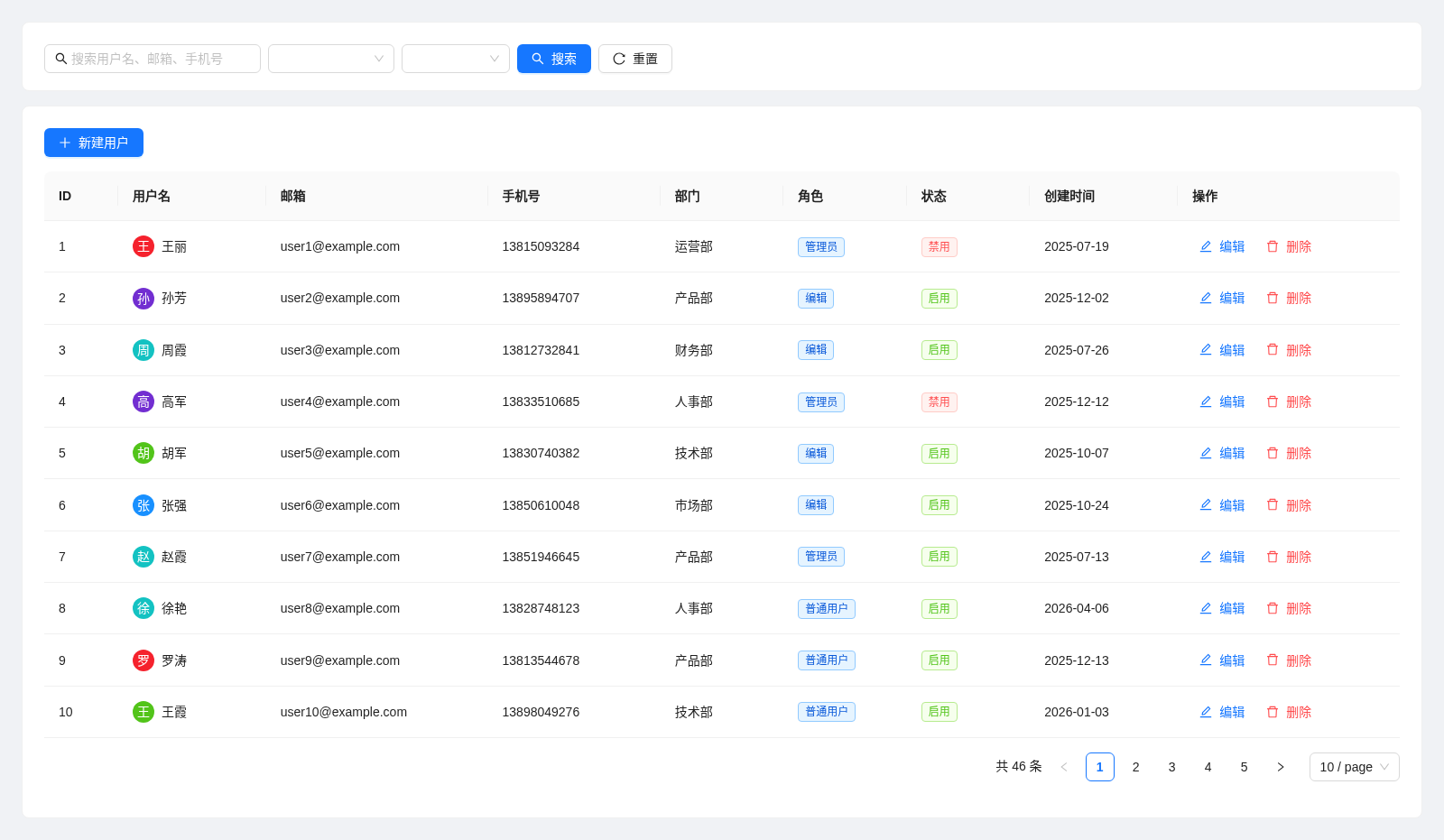Click the trash icon for user6@example.com
Image resolution: width=1444 pixels, height=840 pixels.
pyautogui.click(x=1273, y=505)
